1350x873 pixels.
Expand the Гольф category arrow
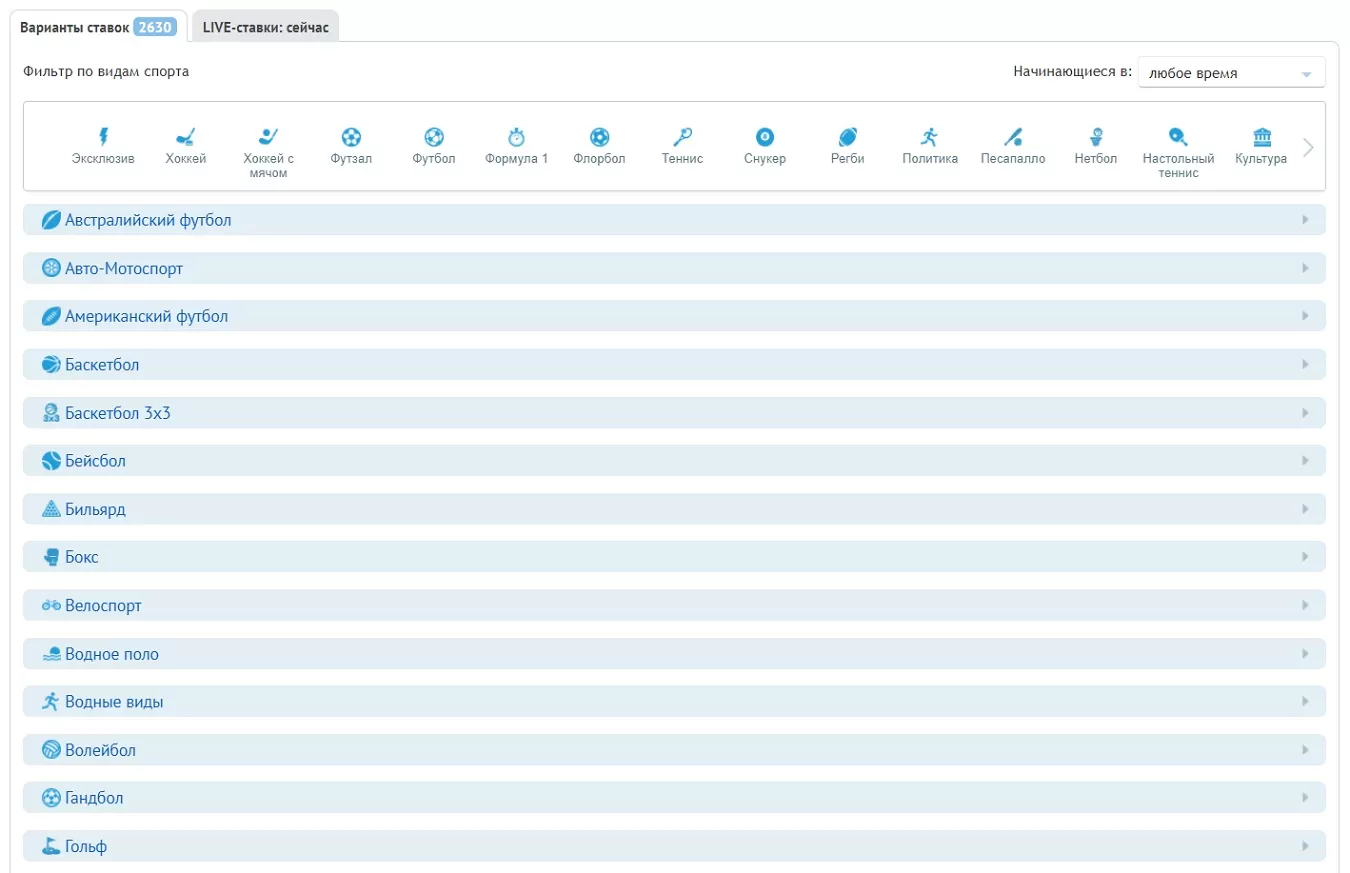click(x=1305, y=847)
